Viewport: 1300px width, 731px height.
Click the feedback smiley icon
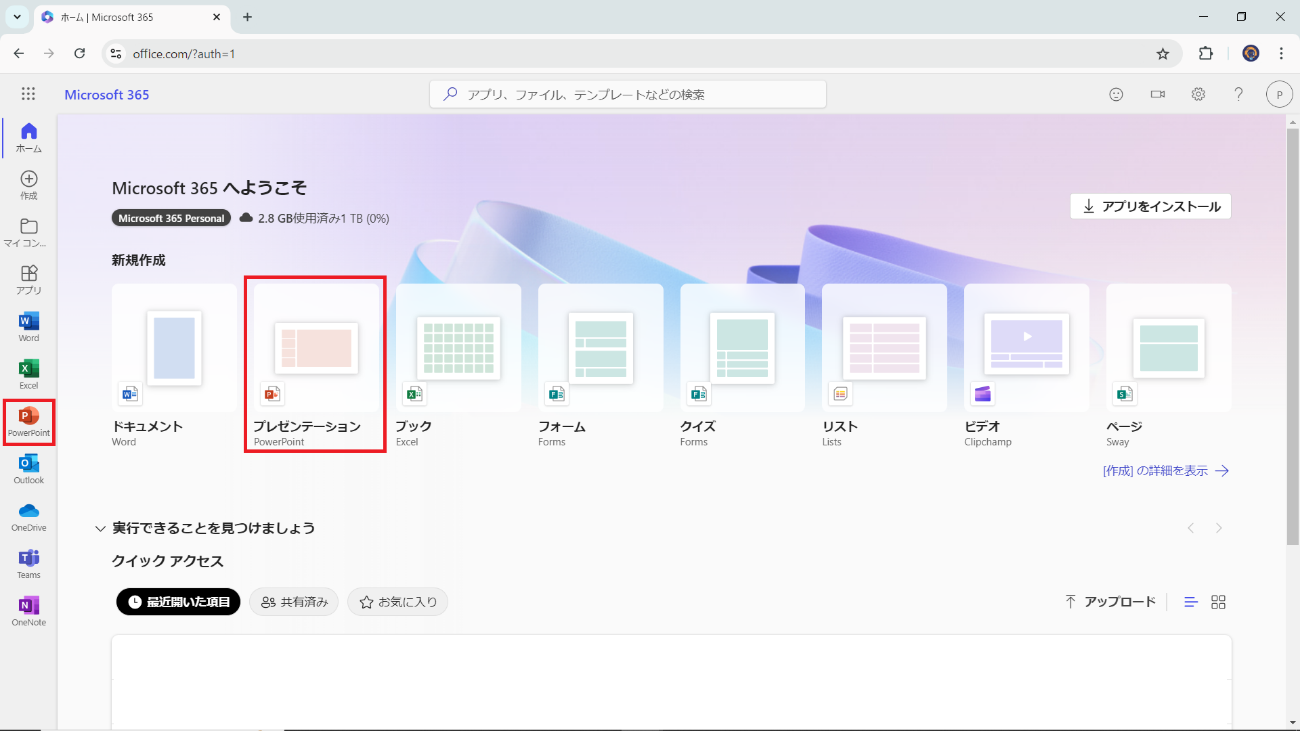1117,94
